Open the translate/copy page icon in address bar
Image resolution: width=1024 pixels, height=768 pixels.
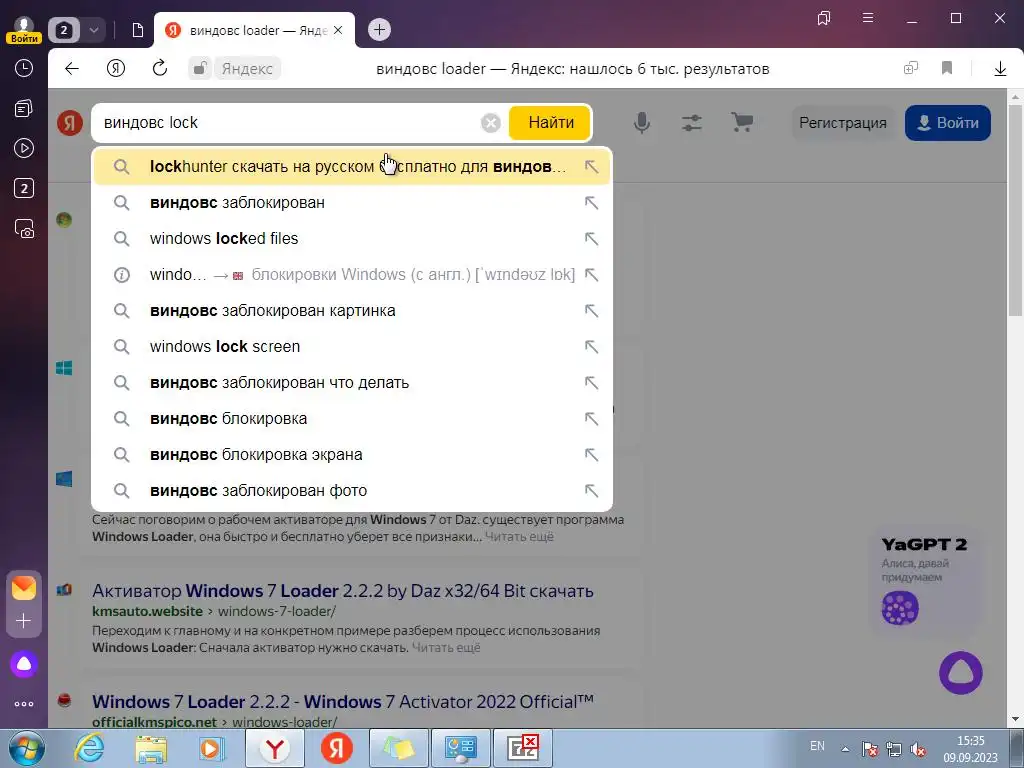click(x=910, y=68)
